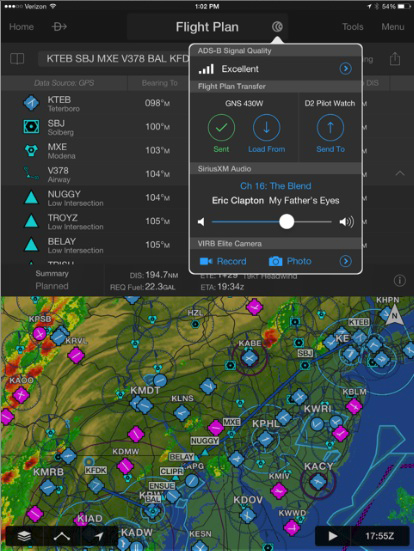Tap the share icon next to route field
414x551 pixels.
tap(395, 59)
